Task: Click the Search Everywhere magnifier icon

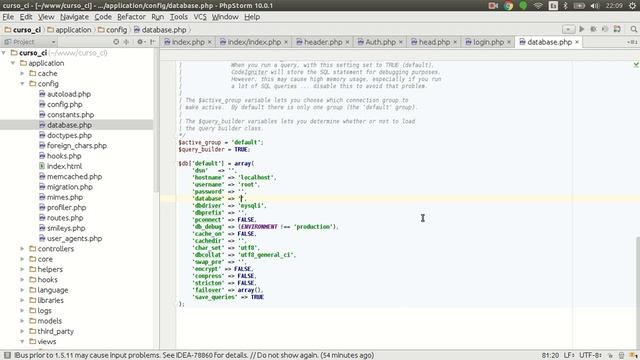Action: pos(633,29)
